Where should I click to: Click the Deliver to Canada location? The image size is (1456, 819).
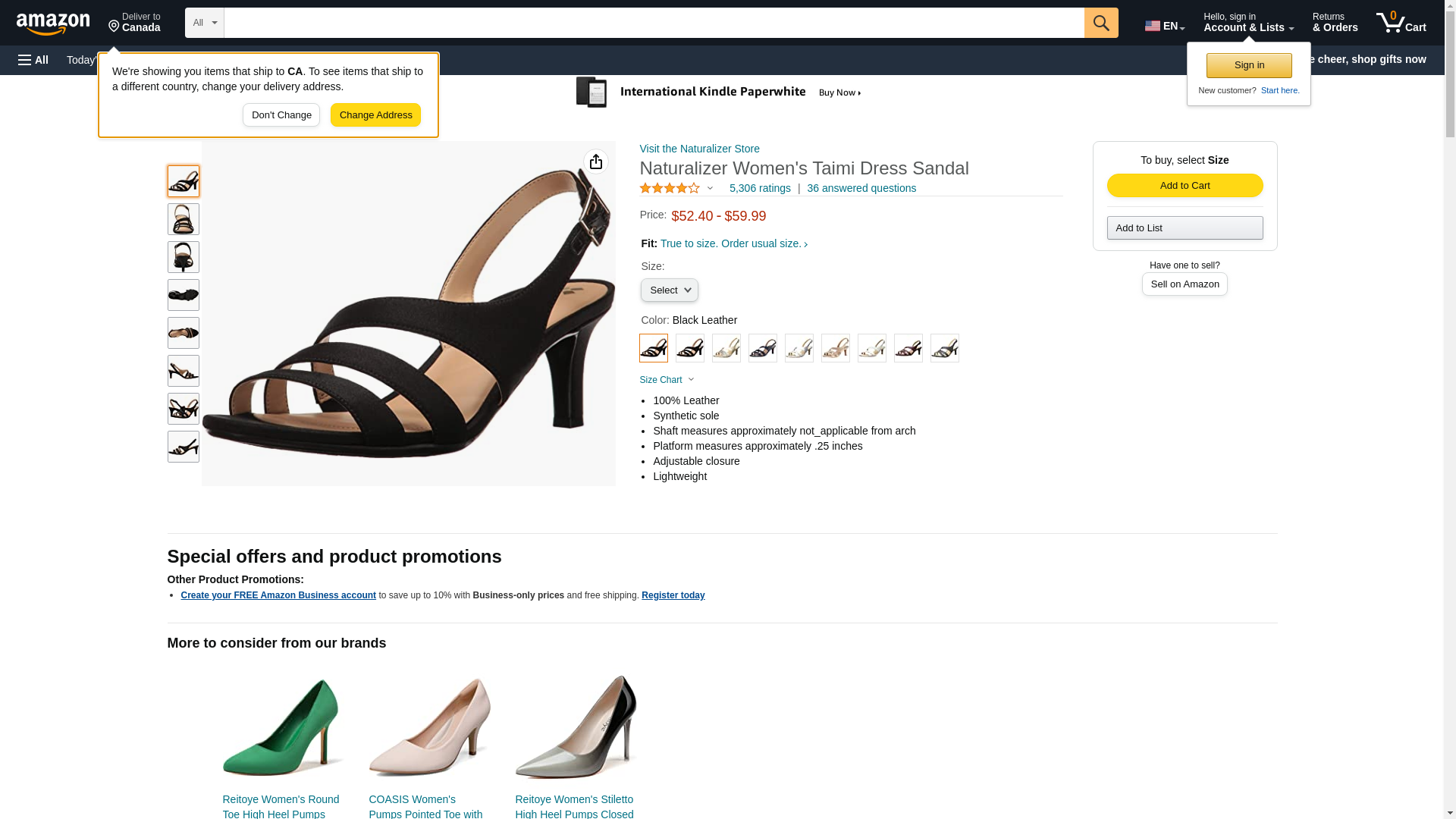134,23
